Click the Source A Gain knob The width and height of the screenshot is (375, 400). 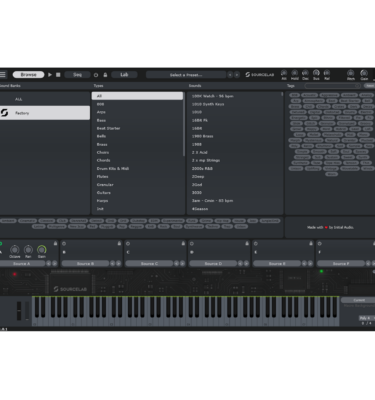pos(42,249)
